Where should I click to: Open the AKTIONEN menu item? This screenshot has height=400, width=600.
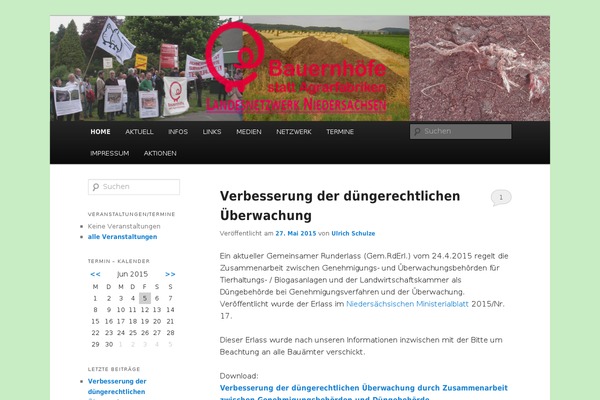click(160, 153)
